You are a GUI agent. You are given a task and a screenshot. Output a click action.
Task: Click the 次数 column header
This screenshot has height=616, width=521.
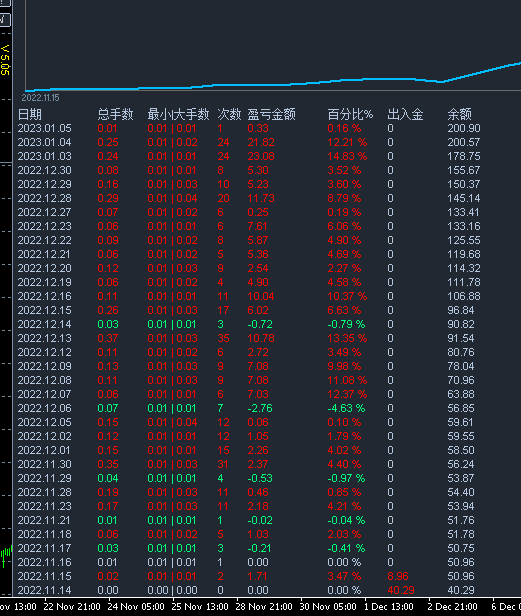[x=229, y=114]
